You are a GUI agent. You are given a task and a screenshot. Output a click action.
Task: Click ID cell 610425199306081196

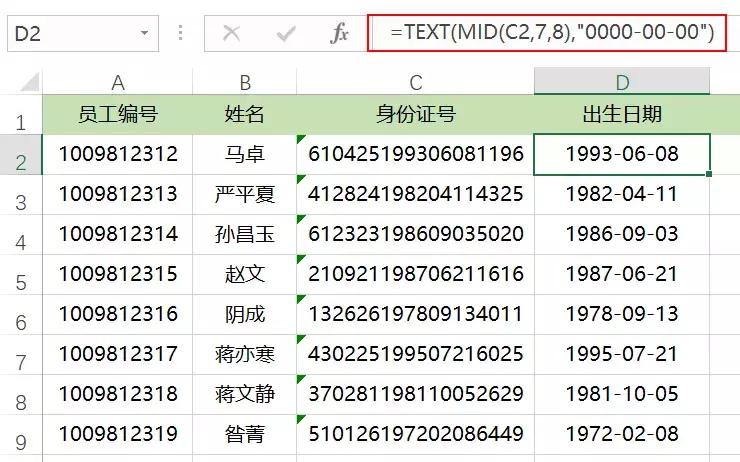click(x=415, y=155)
